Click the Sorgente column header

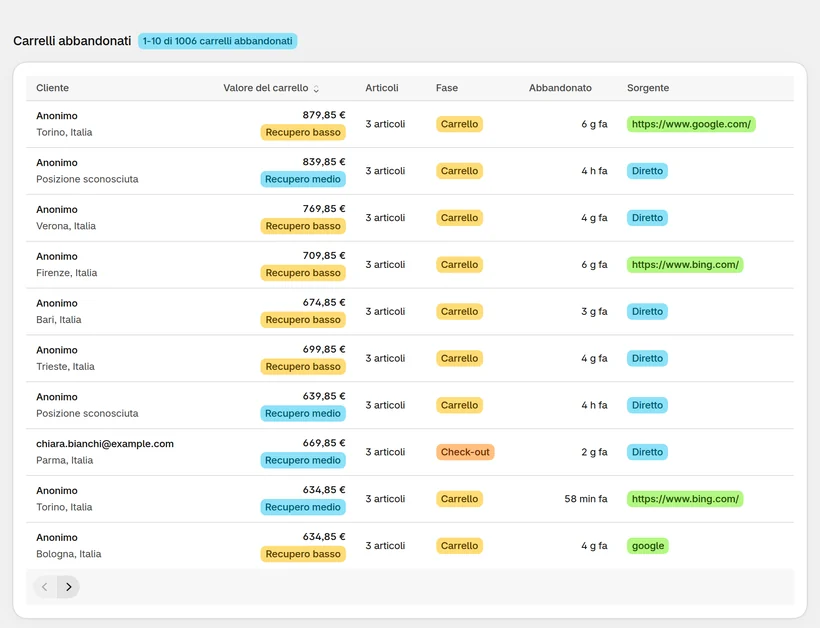(648, 88)
